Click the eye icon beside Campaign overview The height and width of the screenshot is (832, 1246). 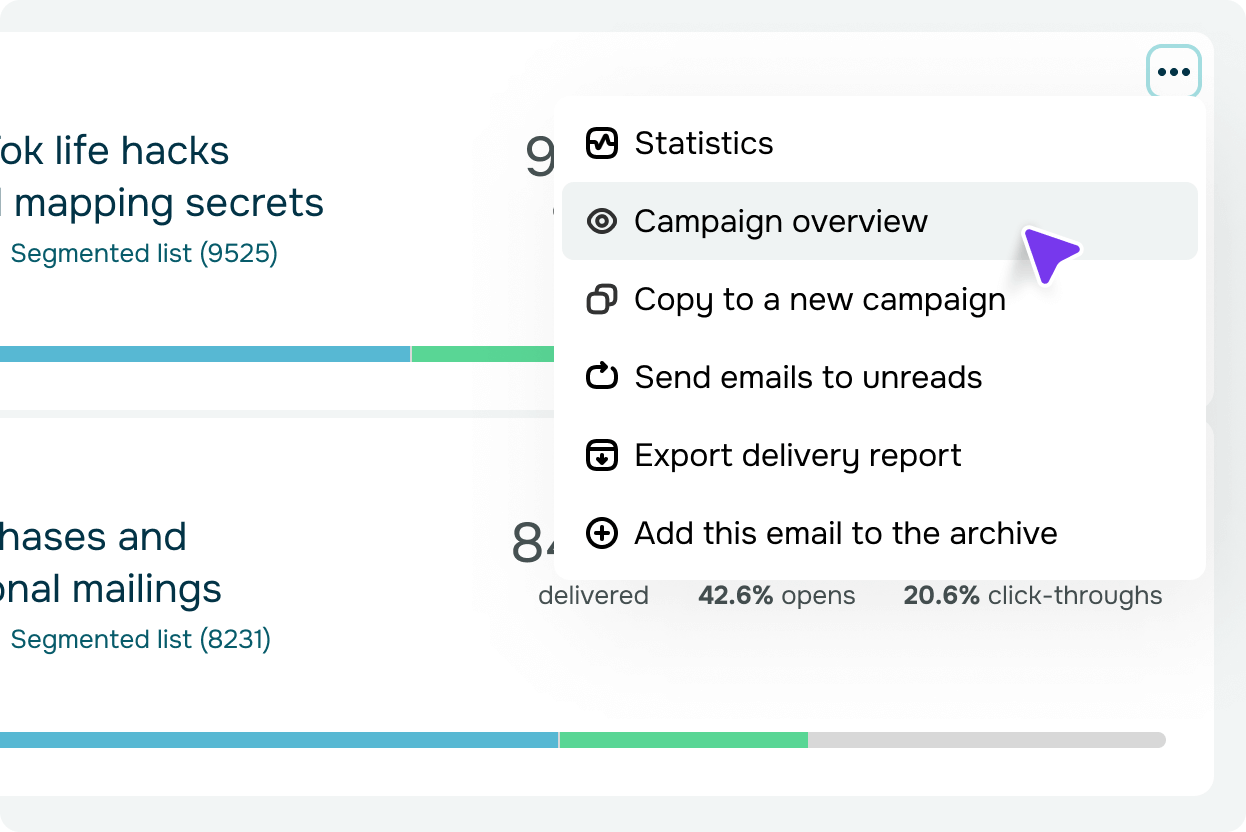pyautogui.click(x=601, y=221)
